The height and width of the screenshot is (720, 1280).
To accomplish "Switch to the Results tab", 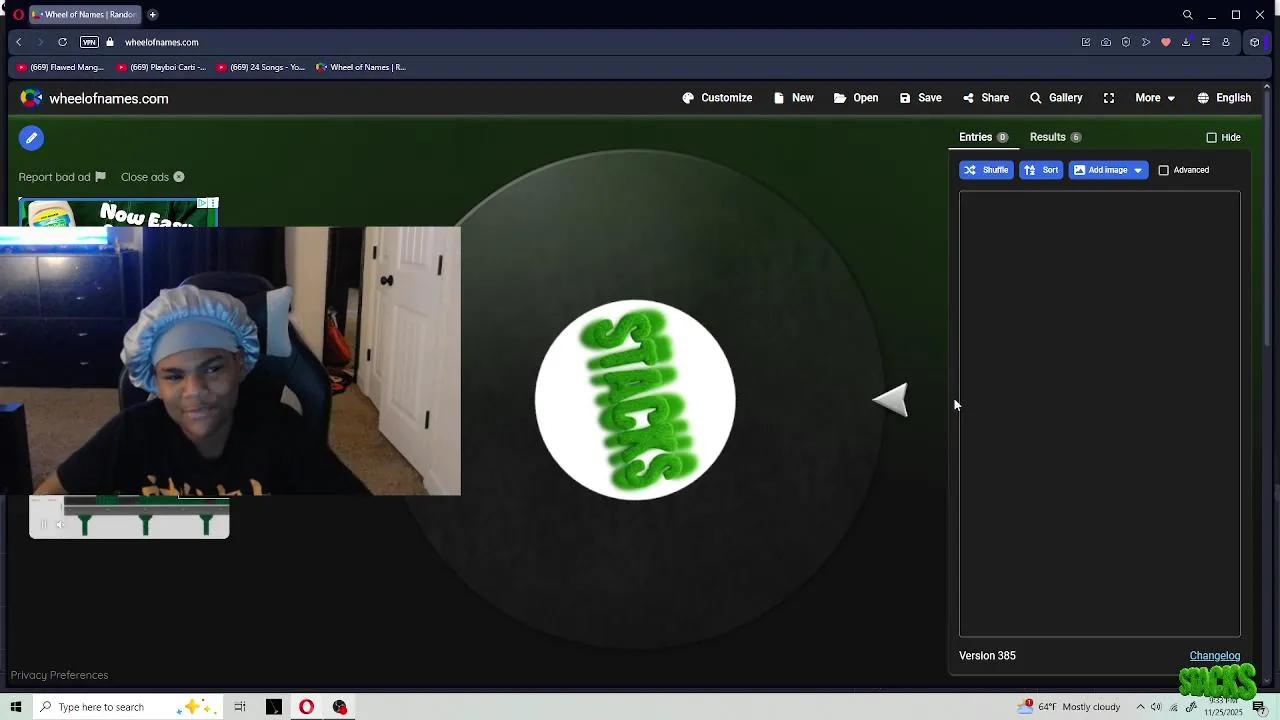I will (x=1048, y=137).
